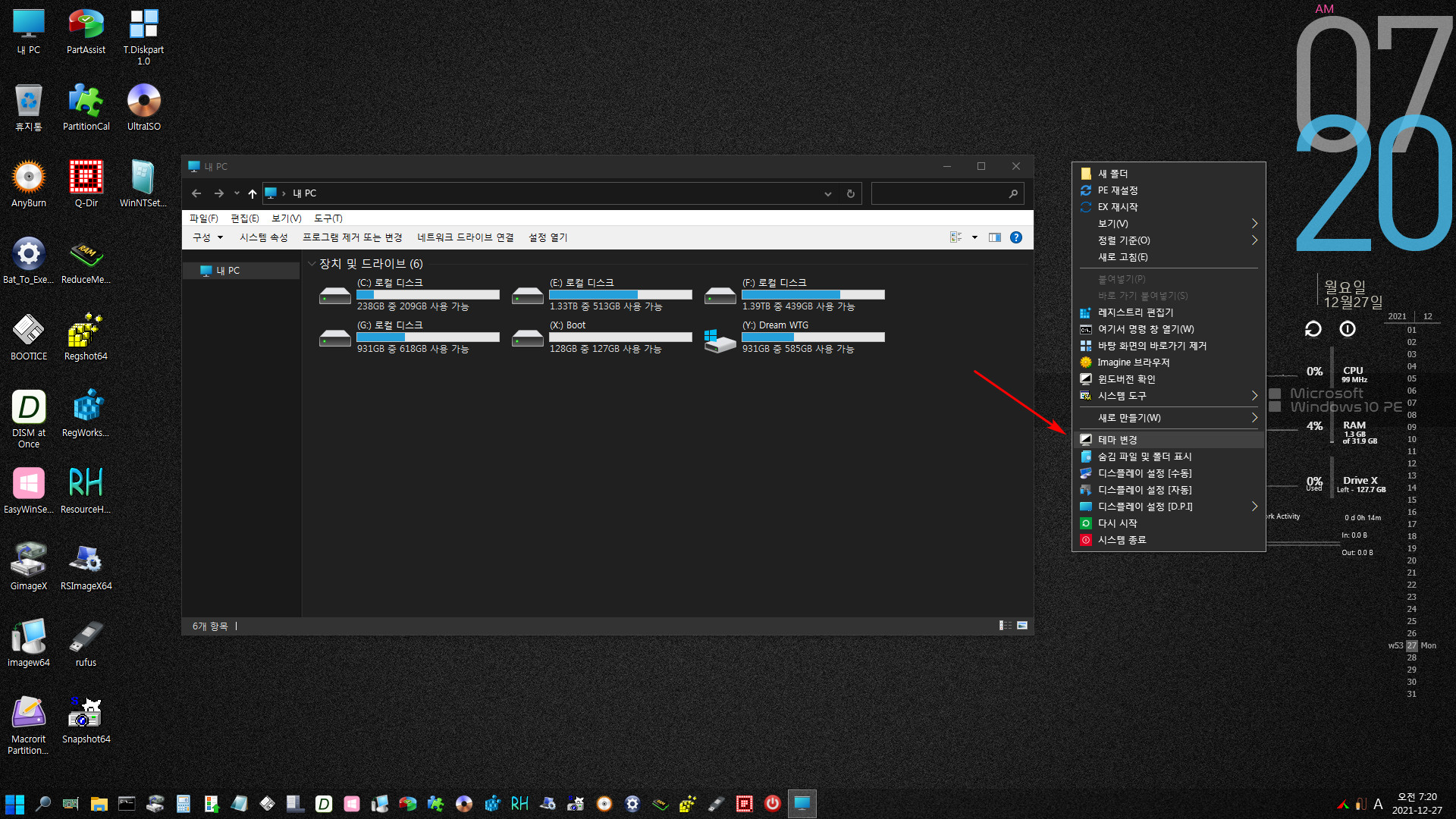Expand the 새로 만들기(W) submenu
The image size is (1456, 819).
(1169, 418)
